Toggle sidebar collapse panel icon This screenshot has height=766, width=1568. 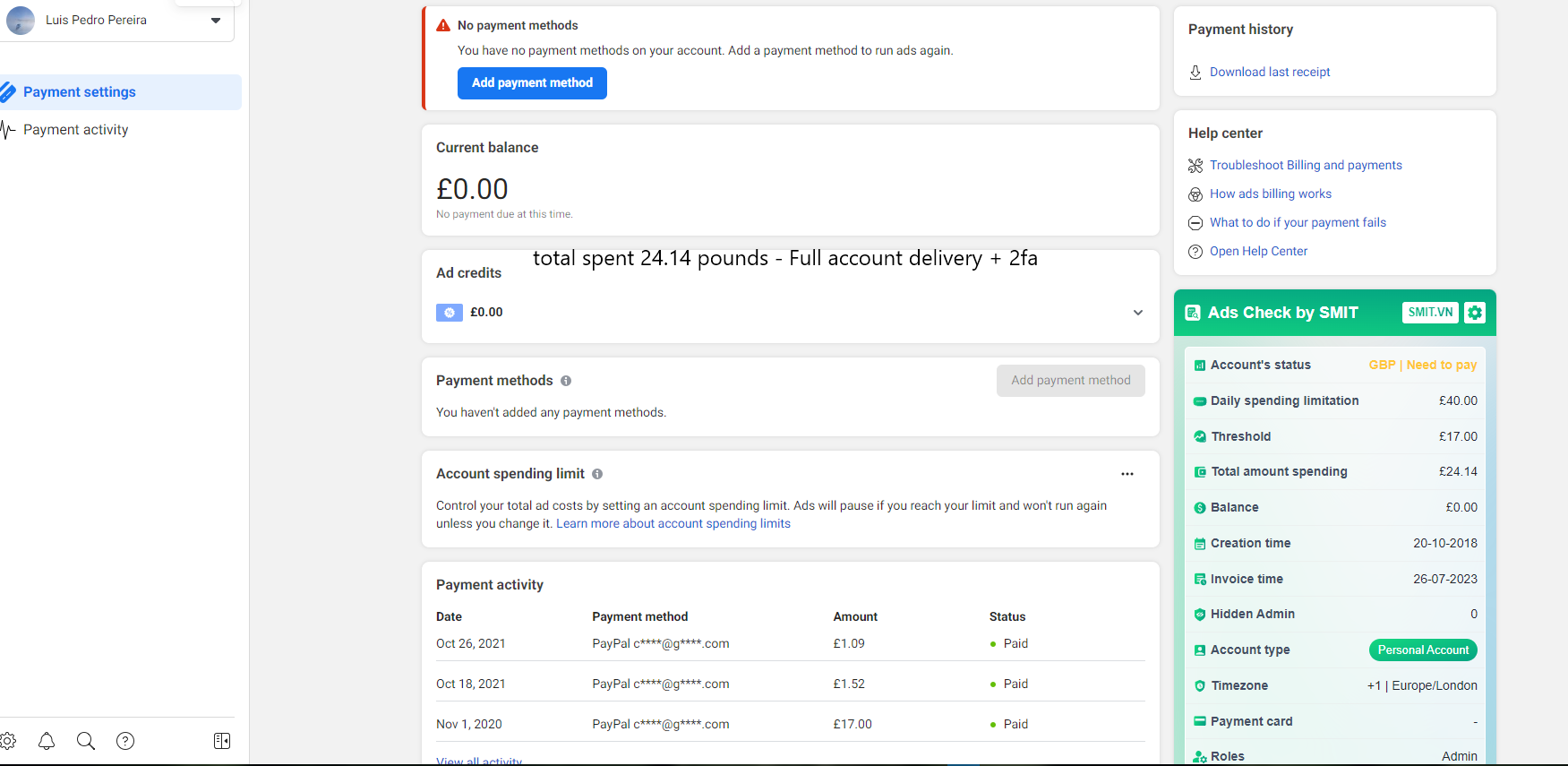(x=222, y=741)
